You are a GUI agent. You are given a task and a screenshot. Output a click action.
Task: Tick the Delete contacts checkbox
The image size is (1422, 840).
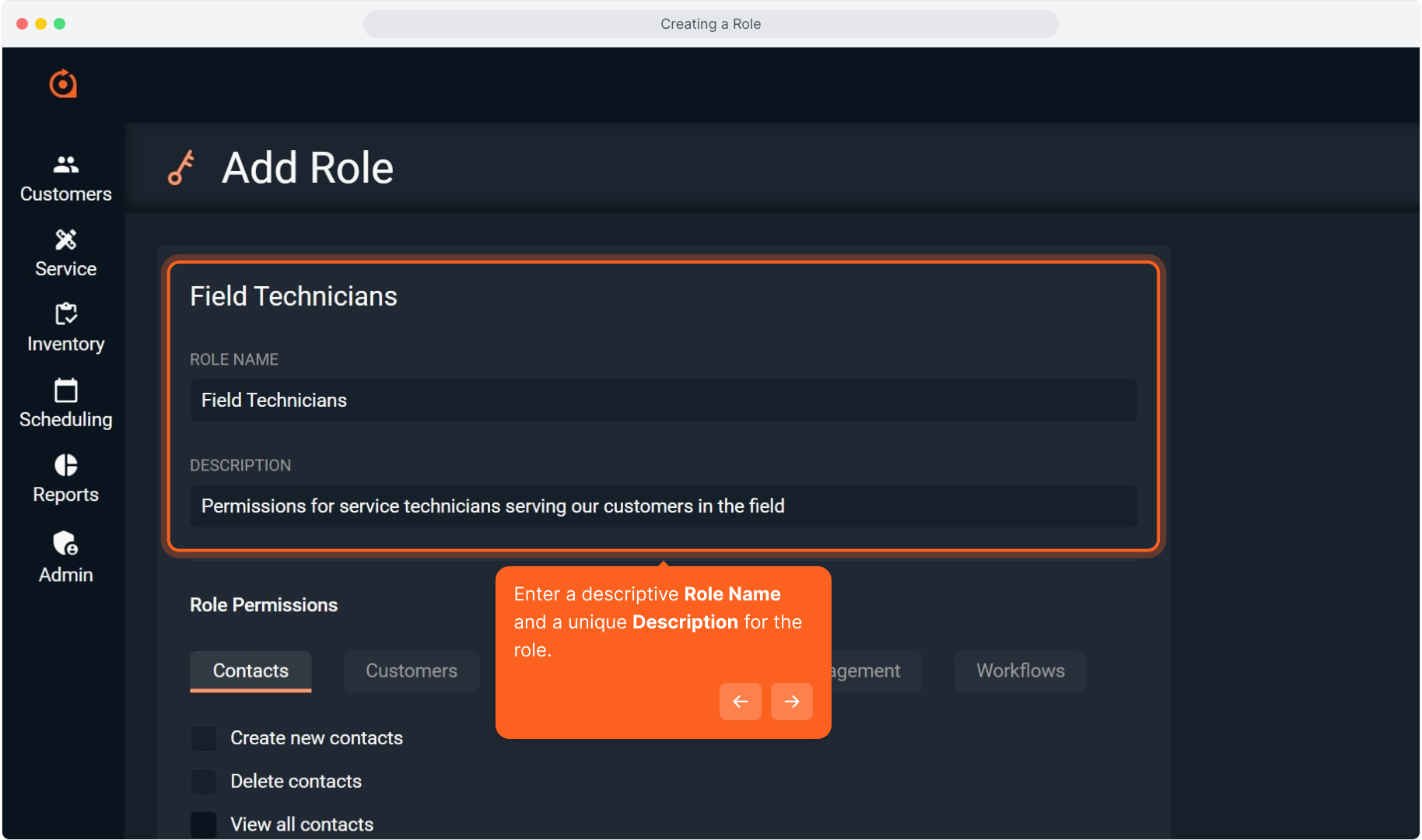pyautogui.click(x=204, y=782)
